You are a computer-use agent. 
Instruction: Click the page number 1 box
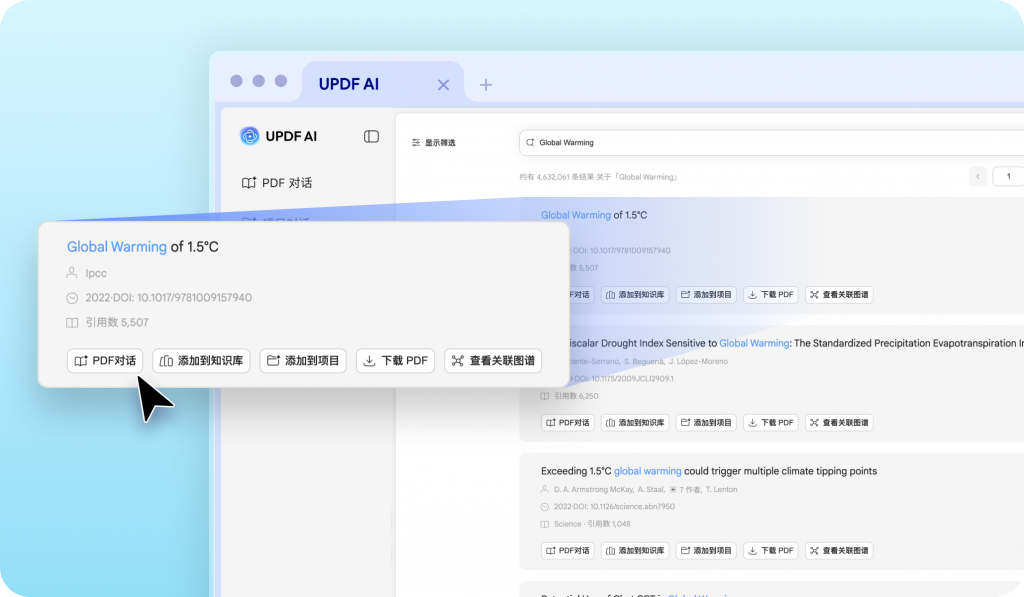click(x=1007, y=176)
